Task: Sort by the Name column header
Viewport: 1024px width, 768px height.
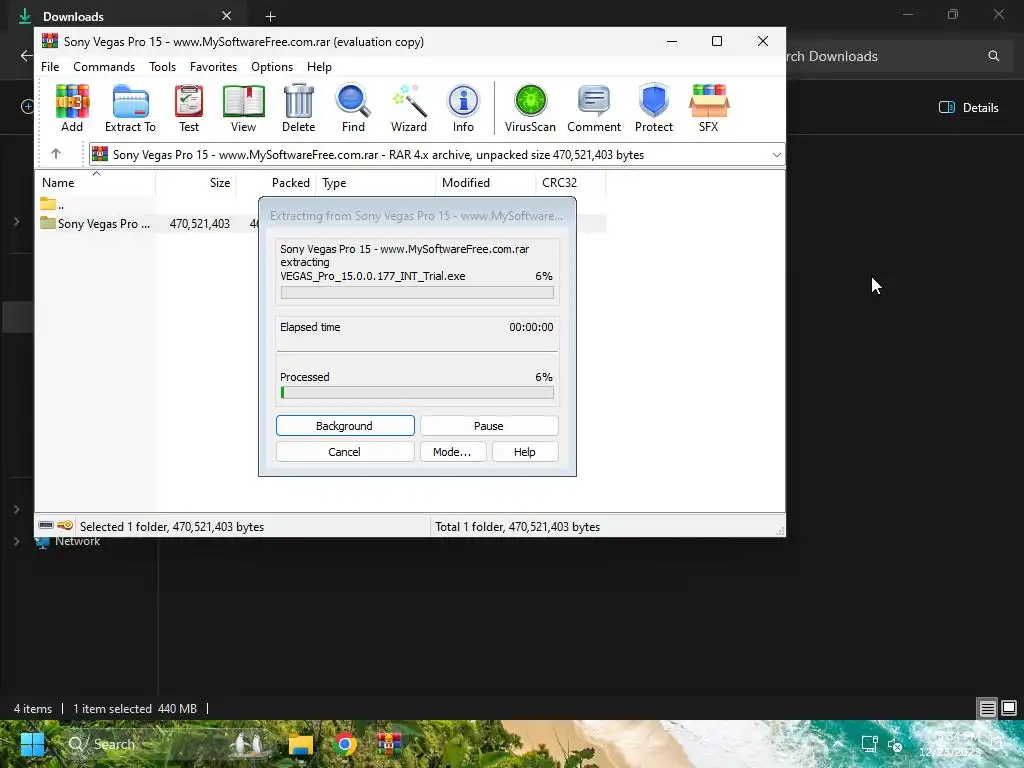Action: point(96,183)
